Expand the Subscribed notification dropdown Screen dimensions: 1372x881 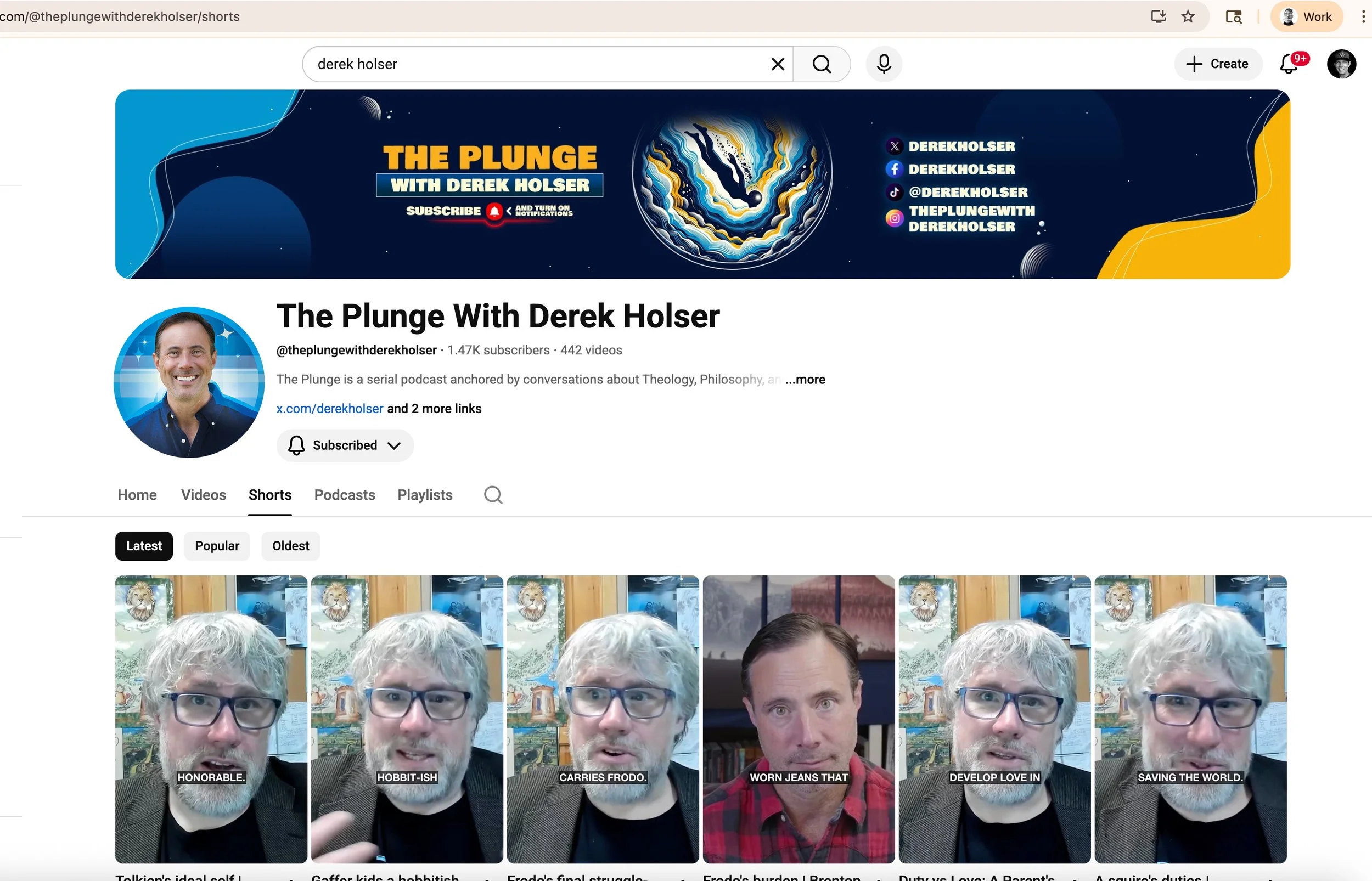tap(345, 445)
